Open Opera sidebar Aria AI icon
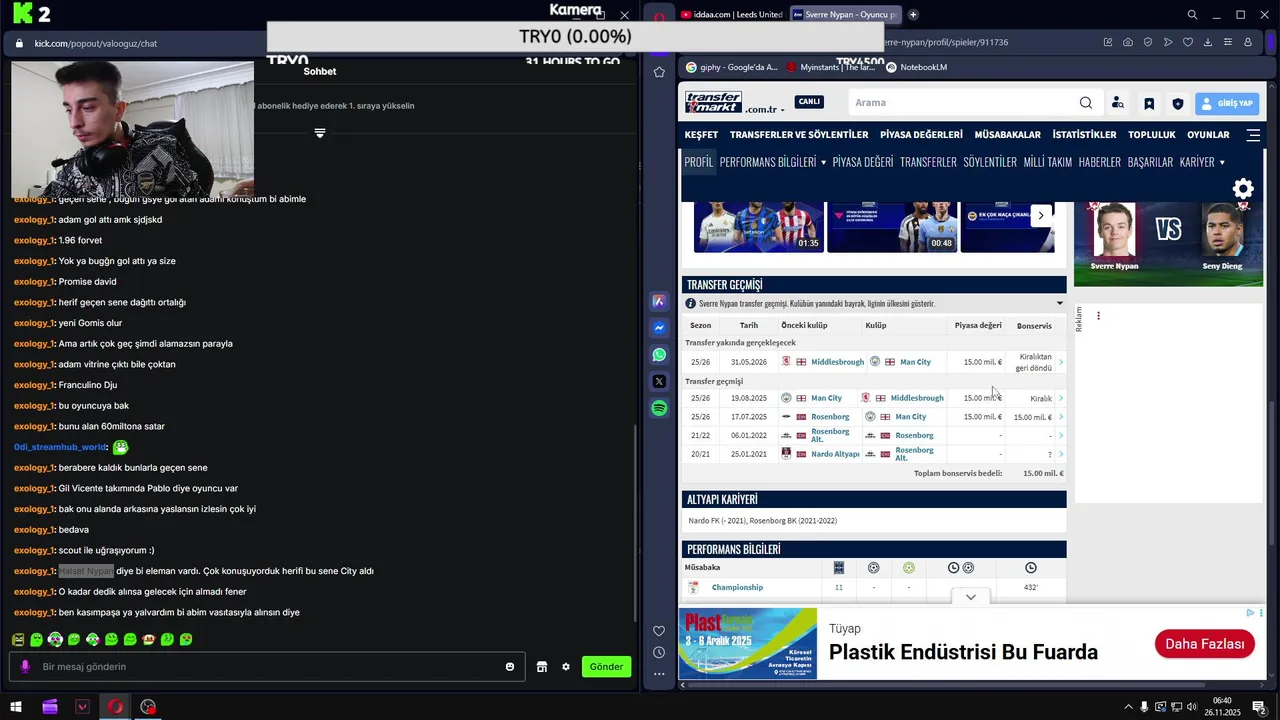This screenshot has width=1280, height=720. [x=659, y=301]
